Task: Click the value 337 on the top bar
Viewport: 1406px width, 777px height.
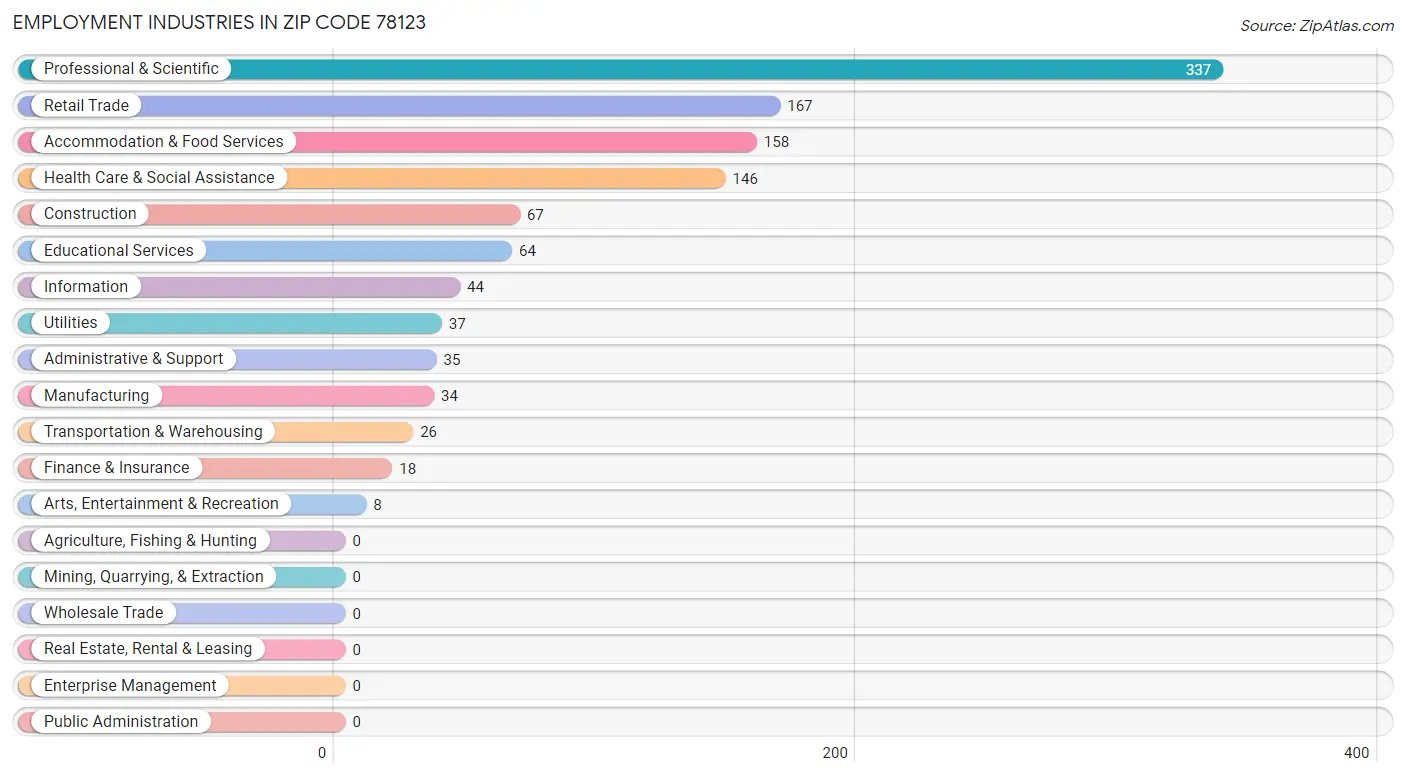Action: click(1198, 69)
